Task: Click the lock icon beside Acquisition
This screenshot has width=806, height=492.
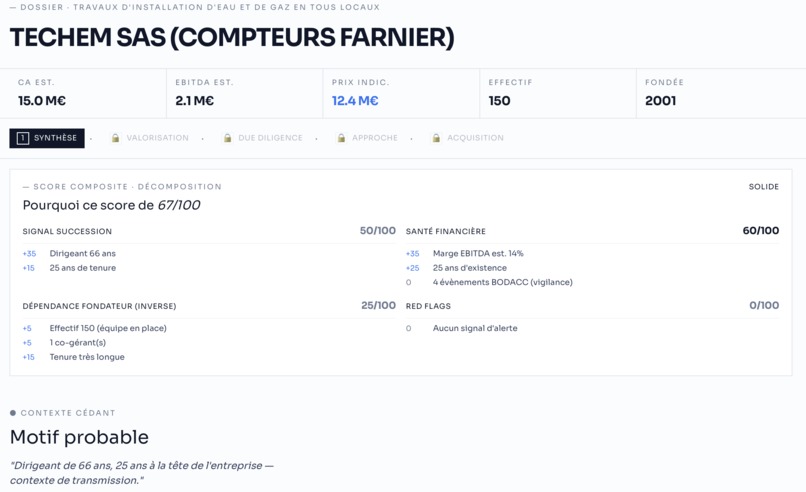Action: point(436,138)
